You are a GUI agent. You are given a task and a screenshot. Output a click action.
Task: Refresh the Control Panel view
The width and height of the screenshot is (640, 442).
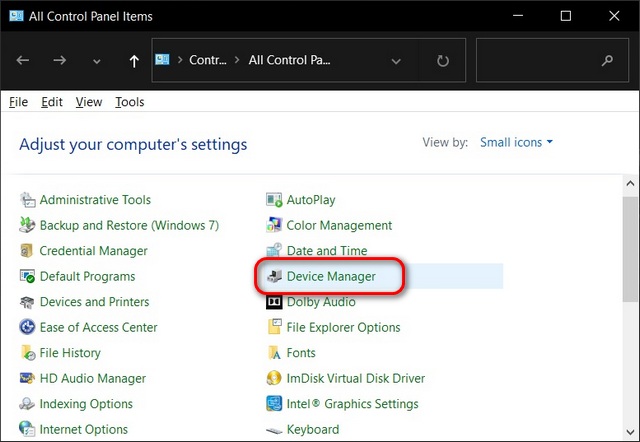tap(442, 61)
